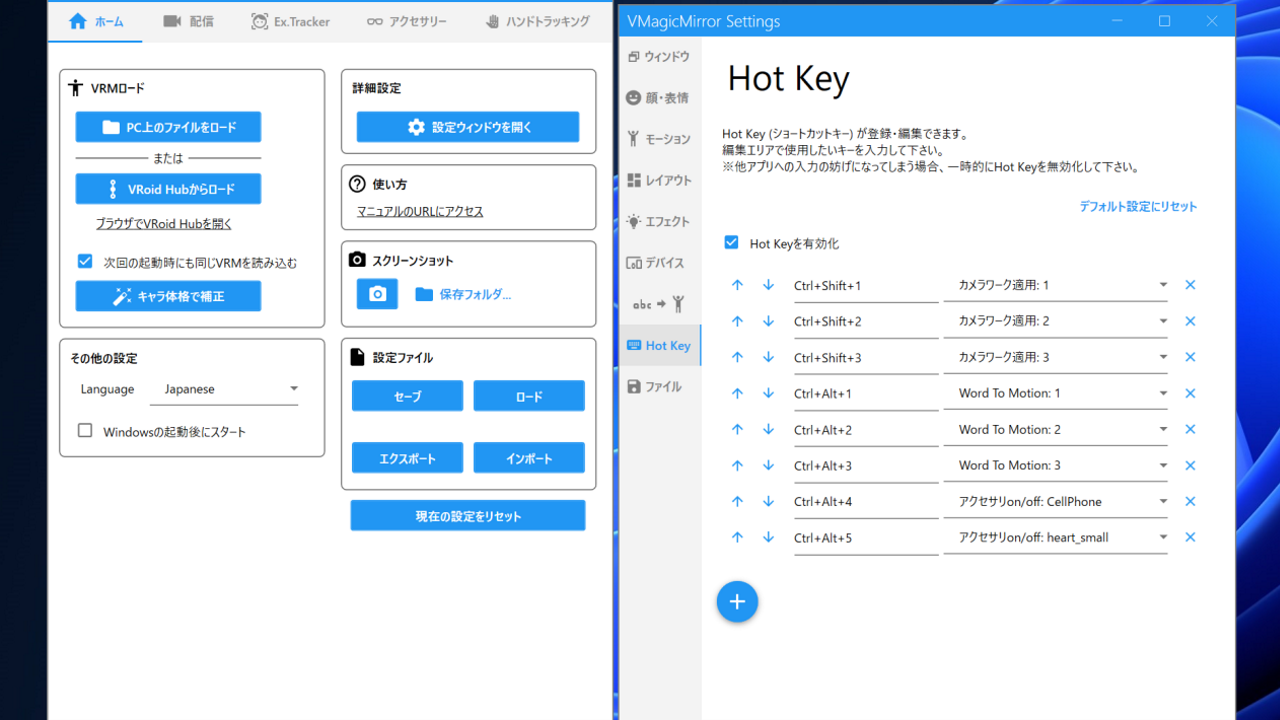
Task: Enable Windowsの起動後にスタート checkbox
Action: click(x=85, y=431)
